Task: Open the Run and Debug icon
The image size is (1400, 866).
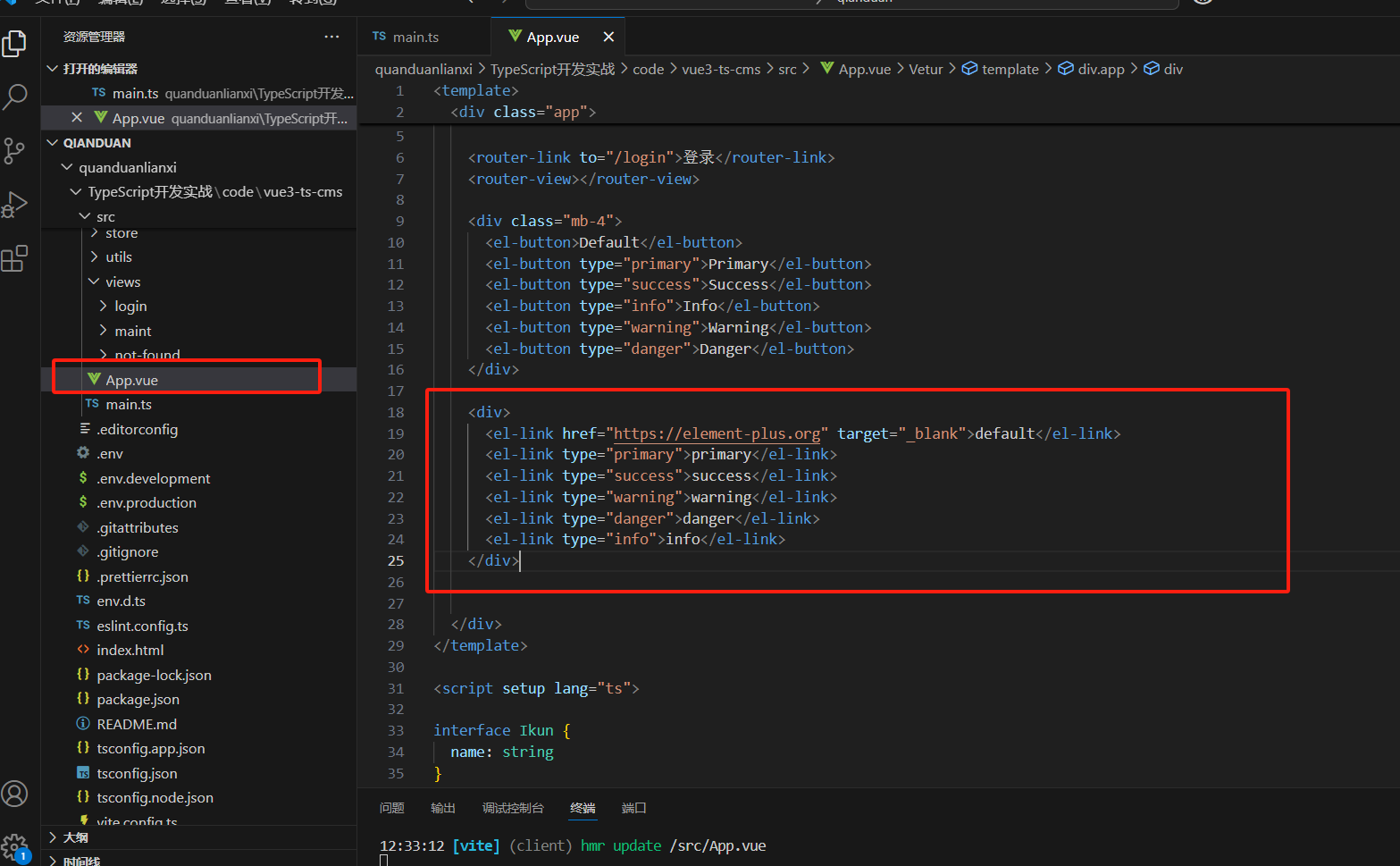Action: click(x=15, y=205)
